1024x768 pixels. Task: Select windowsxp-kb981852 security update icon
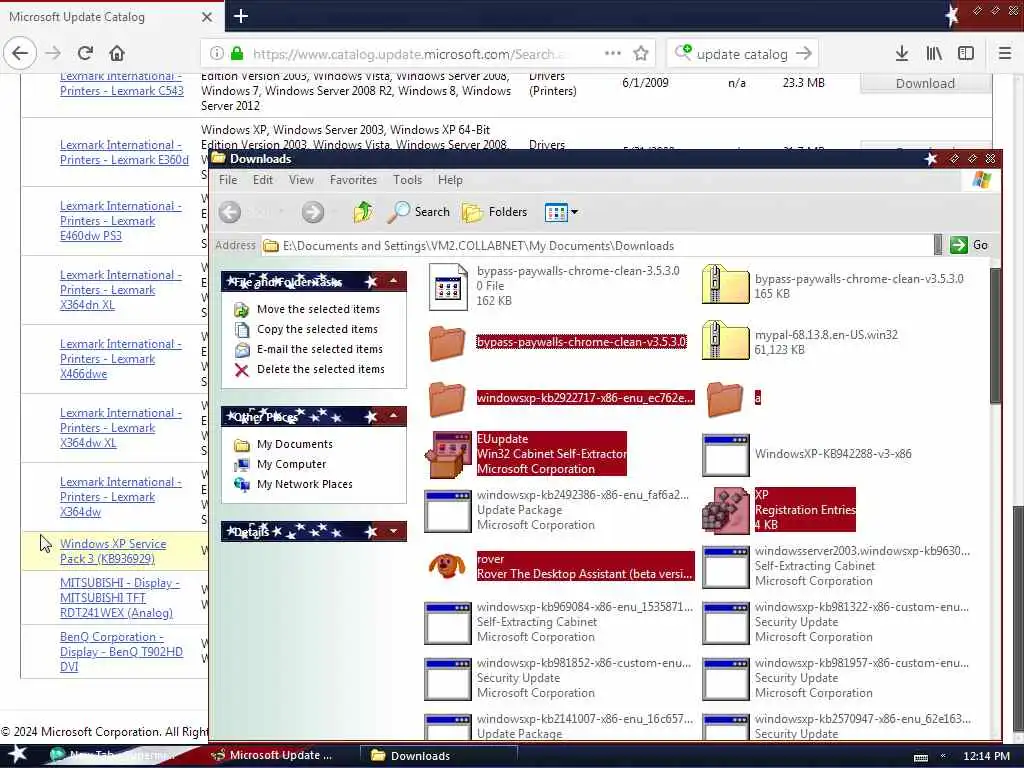pos(447,679)
